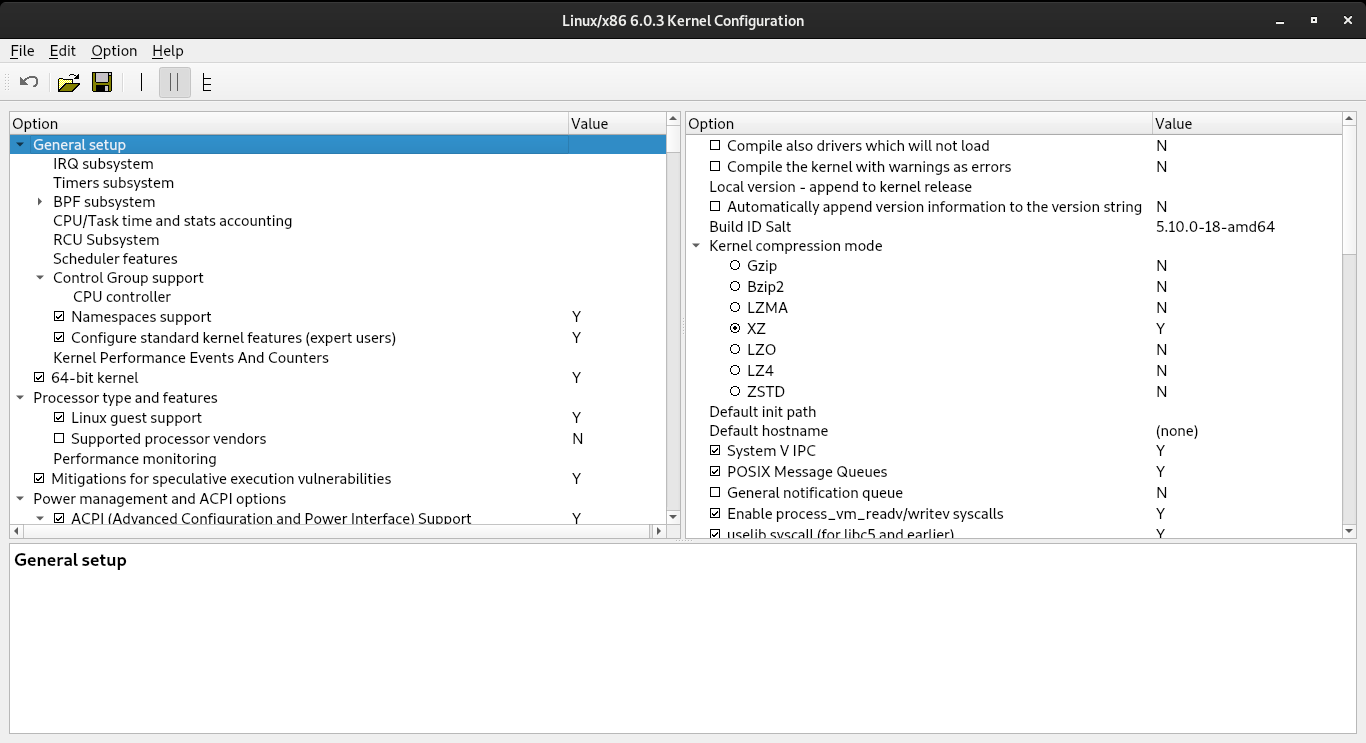1366x743 pixels.
Task: Collapse the General setup tree node
Action: point(20,145)
